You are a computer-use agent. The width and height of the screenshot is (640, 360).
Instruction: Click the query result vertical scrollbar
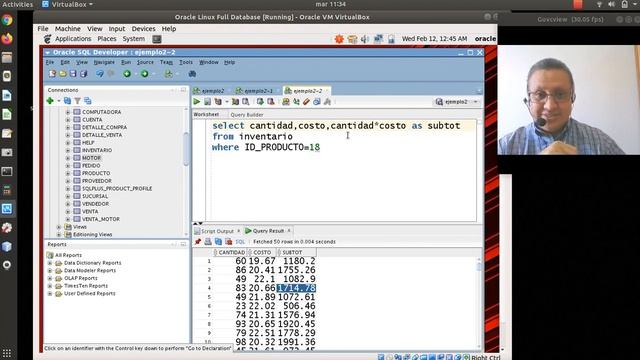coord(479,267)
